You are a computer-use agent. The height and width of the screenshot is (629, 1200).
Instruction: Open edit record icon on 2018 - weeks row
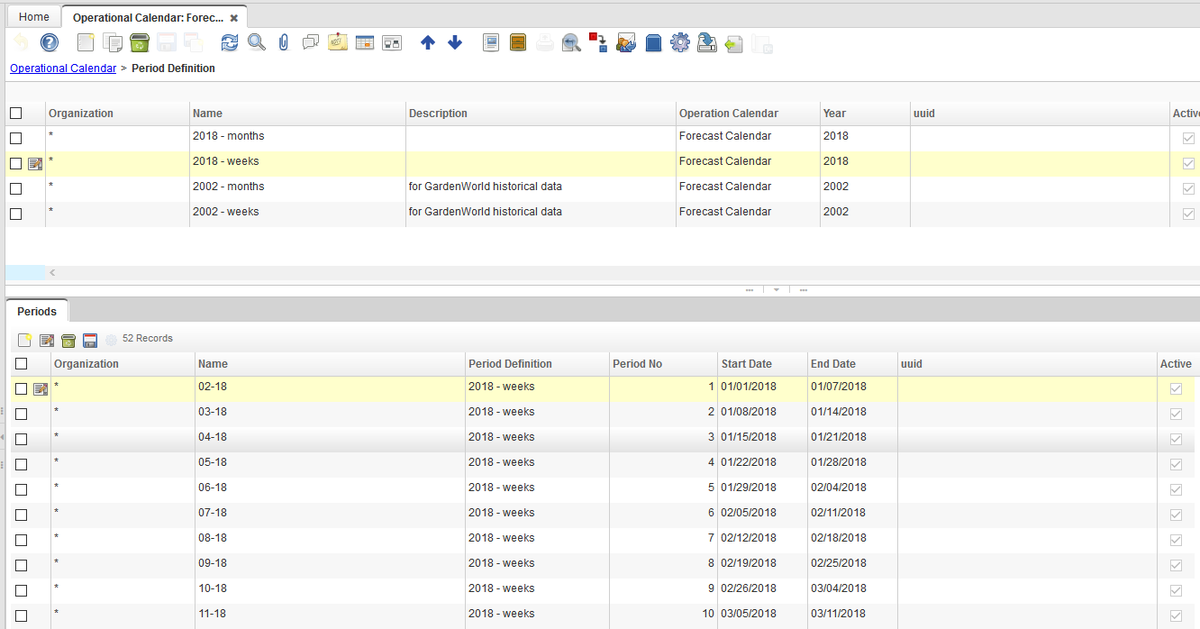coord(35,163)
